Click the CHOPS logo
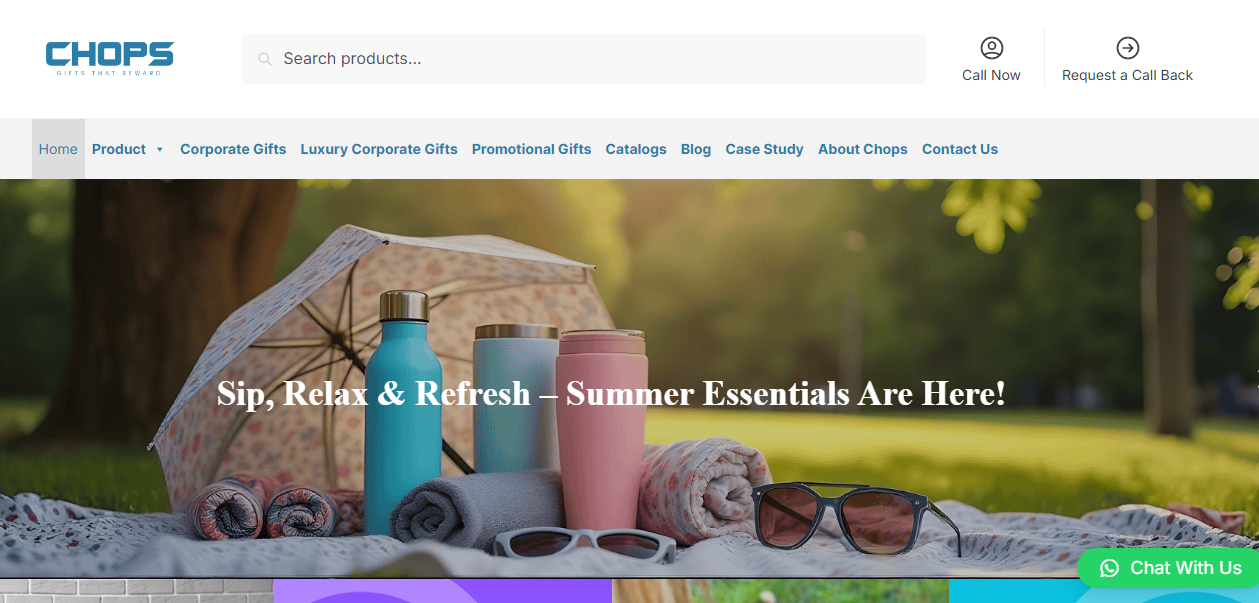Screen dimensions: 1259x603 [x=110, y=59]
